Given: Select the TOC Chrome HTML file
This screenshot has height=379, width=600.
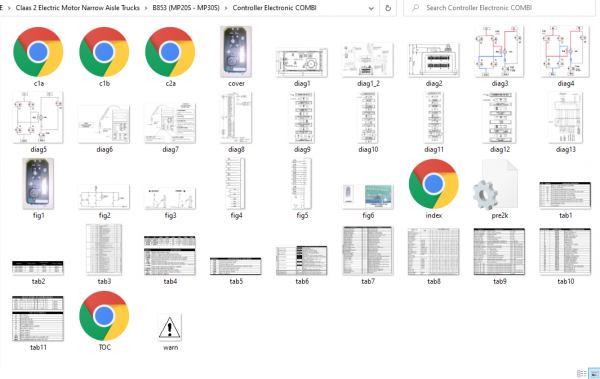Looking at the screenshot, I should pyautogui.click(x=104, y=316).
